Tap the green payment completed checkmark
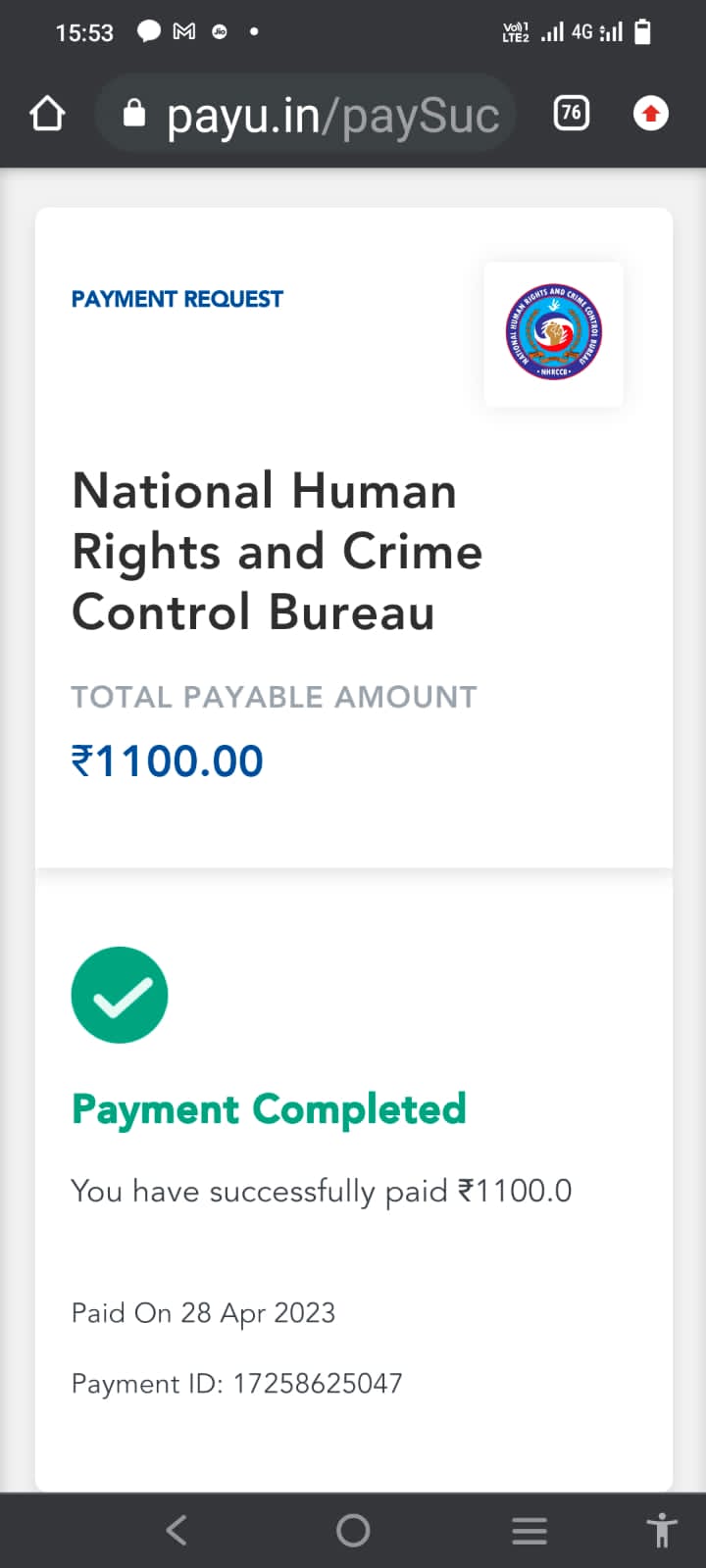The width and height of the screenshot is (706, 1568). click(x=120, y=995)
